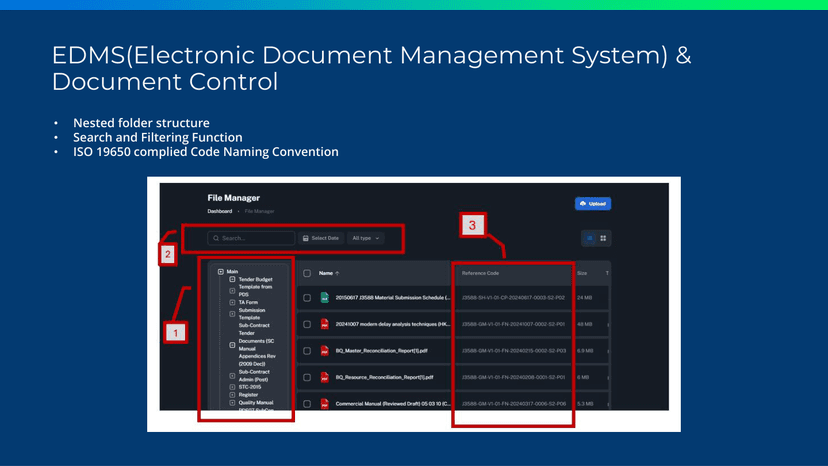Click the PDF icon of modern delay analysis techniques
The height and width of the screenshot is (466, 828).
[x=325, y=324]
